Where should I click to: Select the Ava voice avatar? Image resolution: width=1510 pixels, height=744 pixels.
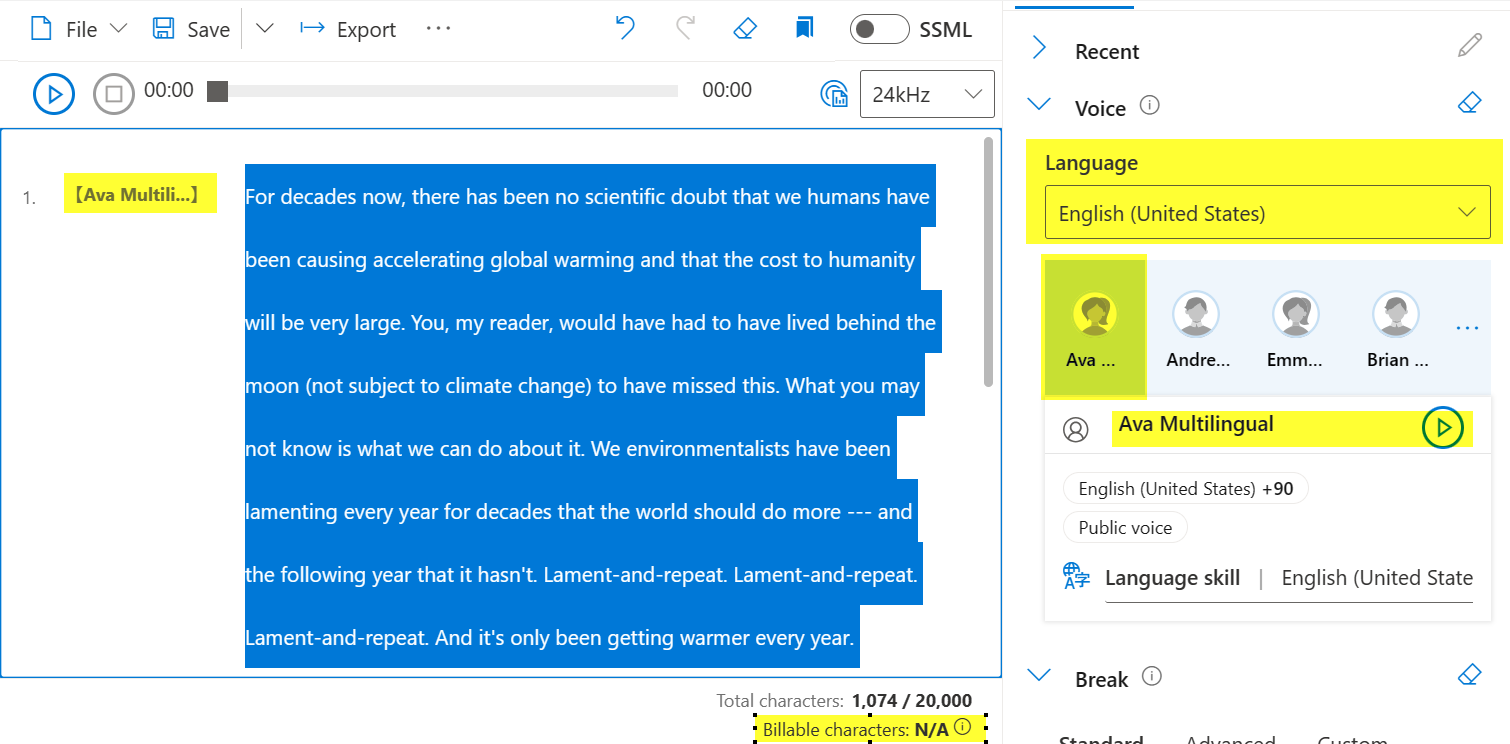(1095, 326)
